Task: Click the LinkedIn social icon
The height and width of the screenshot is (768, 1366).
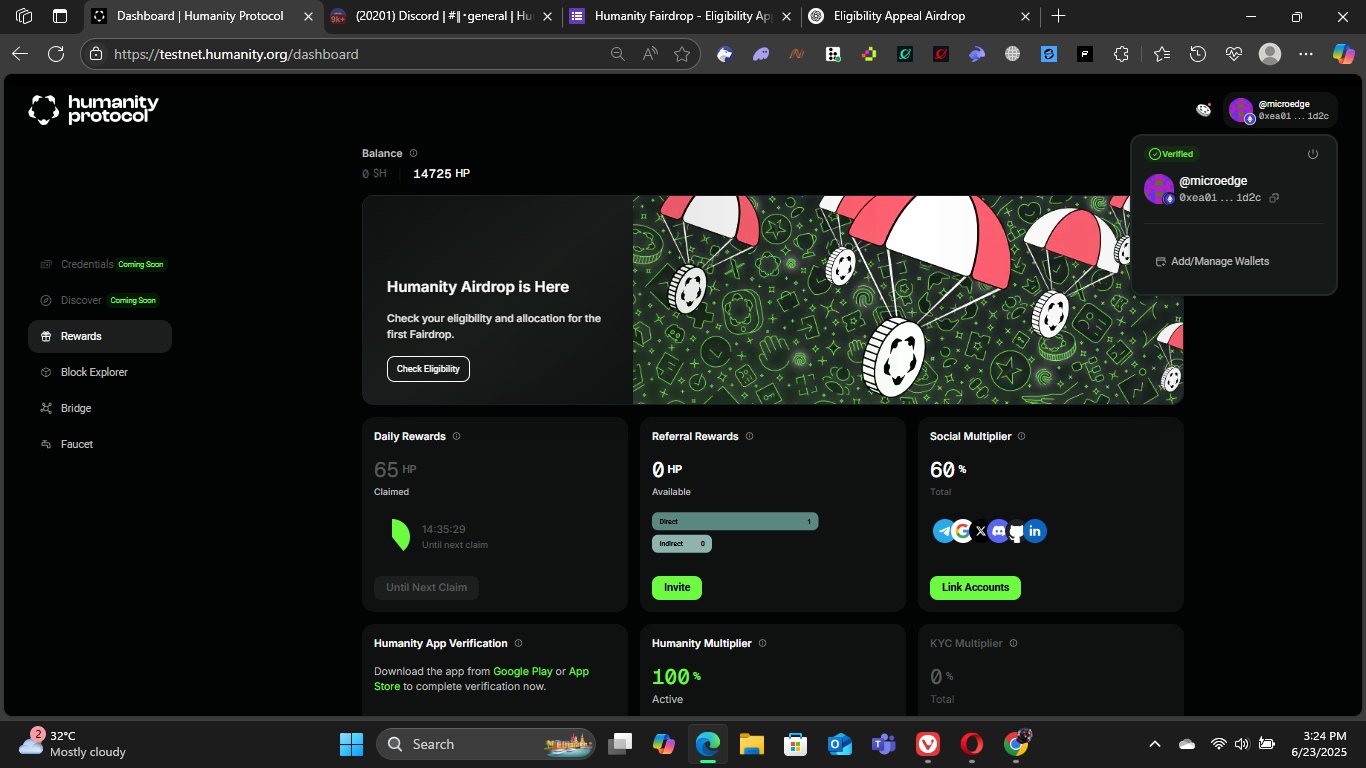Action: pyautogui.click(x=1035, y=531)
